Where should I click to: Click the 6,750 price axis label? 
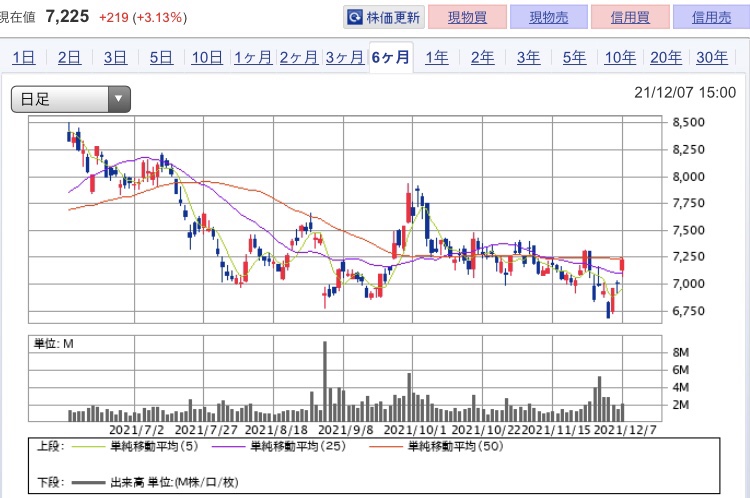(688, 311)
